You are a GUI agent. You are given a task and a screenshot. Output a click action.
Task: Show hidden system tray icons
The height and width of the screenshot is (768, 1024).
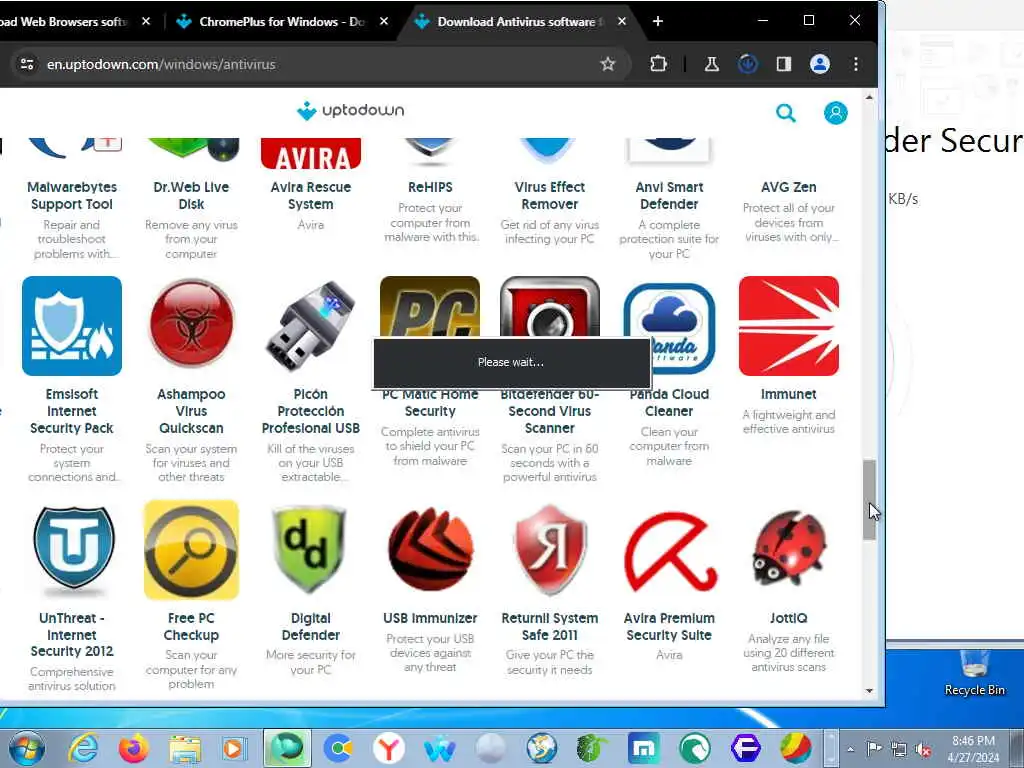(850, 749)
